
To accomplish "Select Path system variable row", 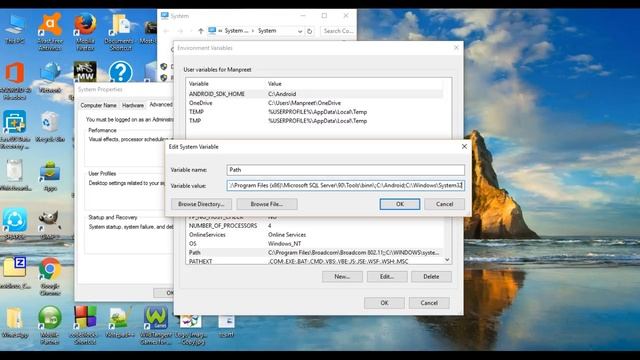I will click(315, 253).
